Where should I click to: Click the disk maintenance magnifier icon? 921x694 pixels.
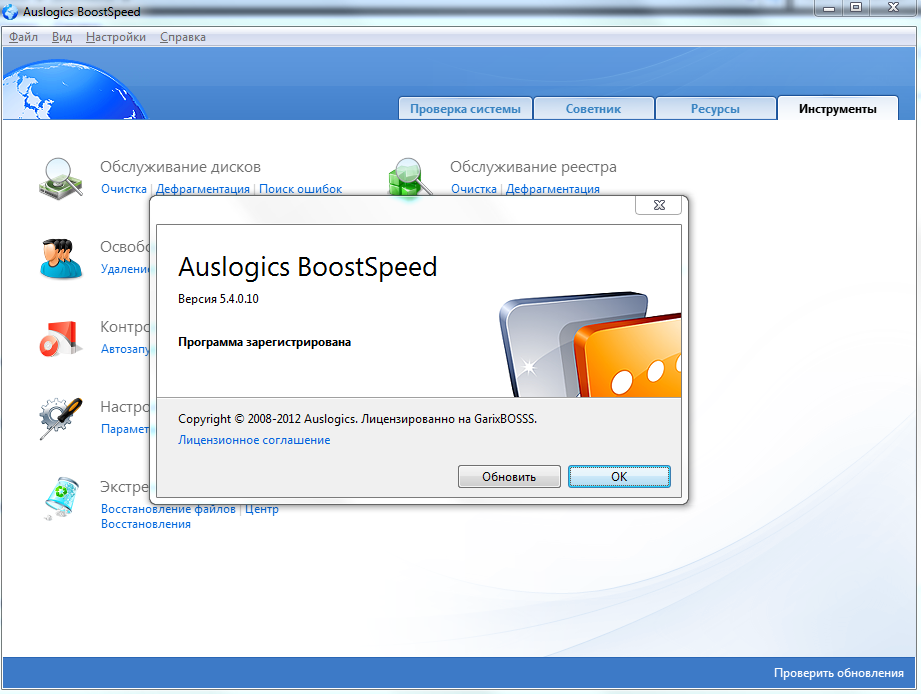pyautogui.click(x=61, y=178)
